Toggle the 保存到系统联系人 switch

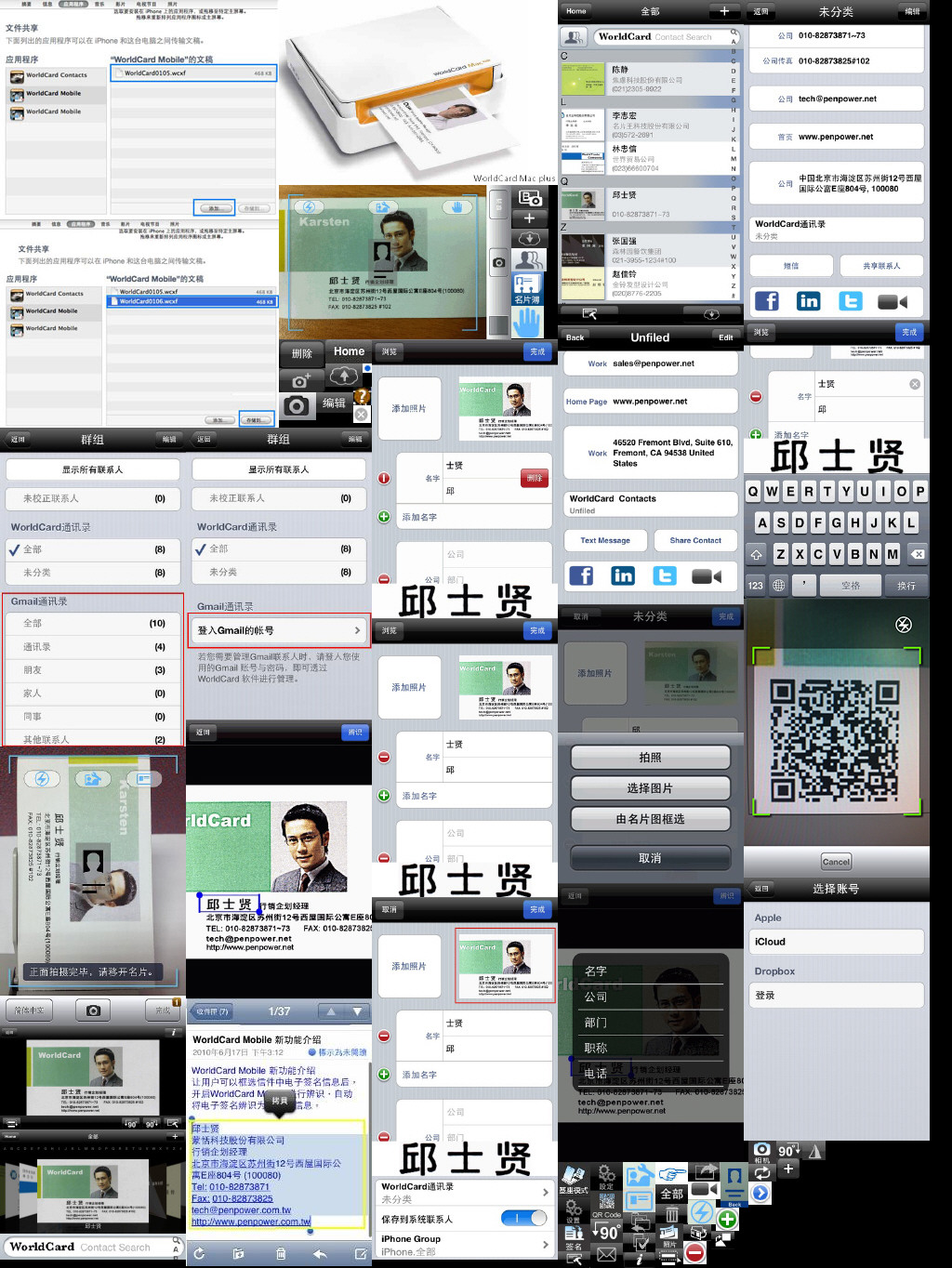524,1218
